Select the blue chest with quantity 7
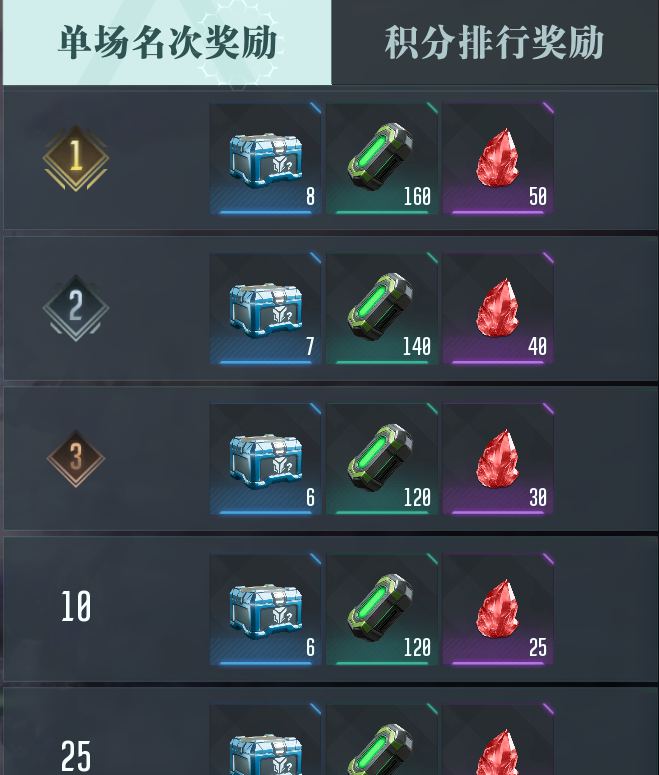 [265, 308]
